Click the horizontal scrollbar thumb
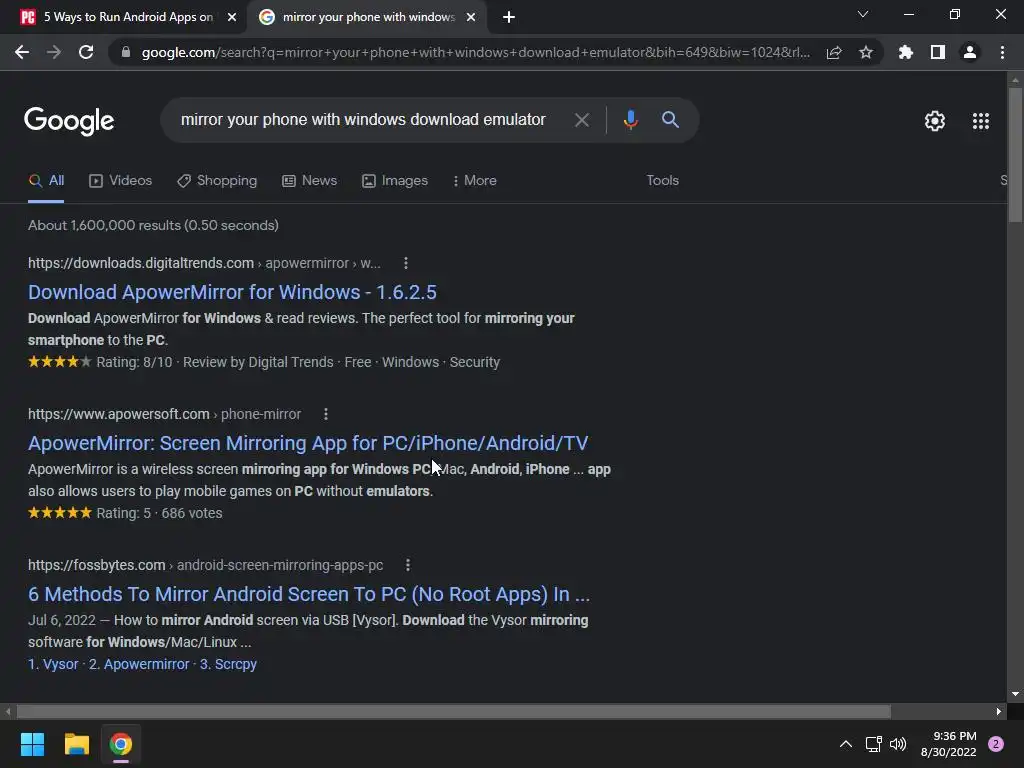The height and width of the screenshot is (768, 1024). (x=453, y=711)
